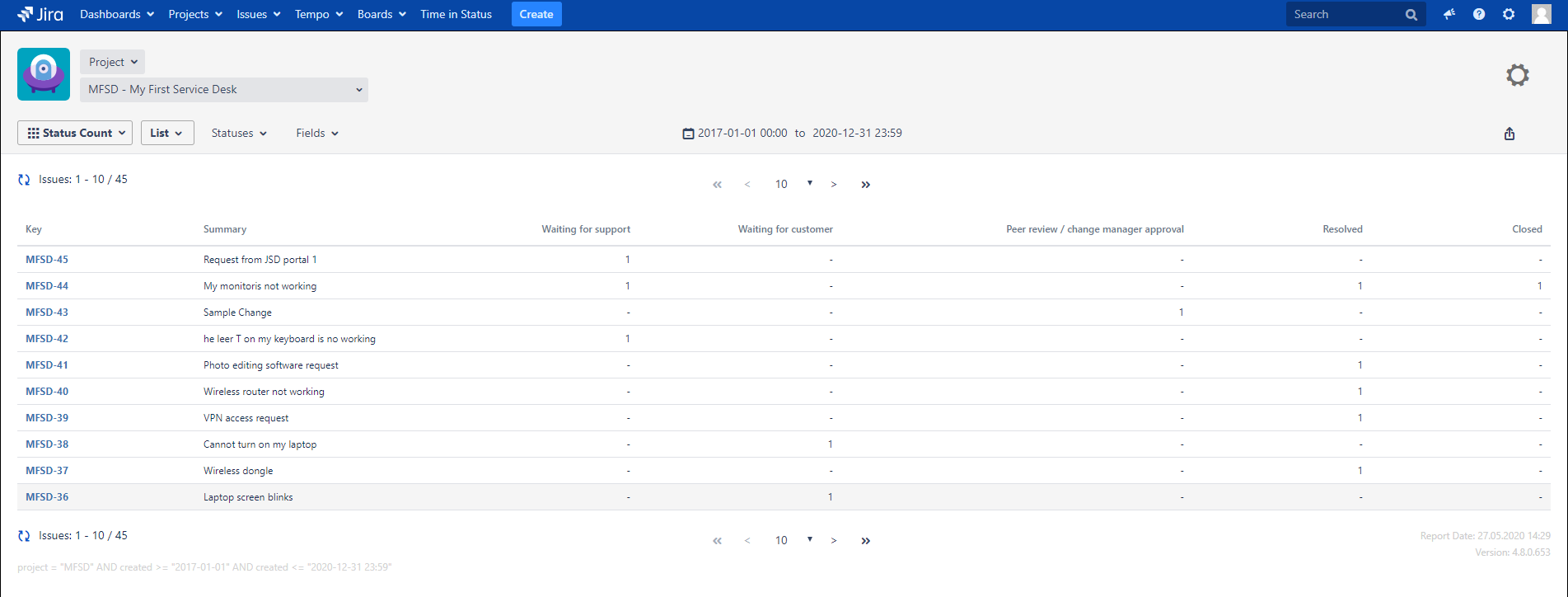Go to last page using top double-arrow
Image resolution: width=1568 pixels, height=597 pixels.
pos(865,185)
